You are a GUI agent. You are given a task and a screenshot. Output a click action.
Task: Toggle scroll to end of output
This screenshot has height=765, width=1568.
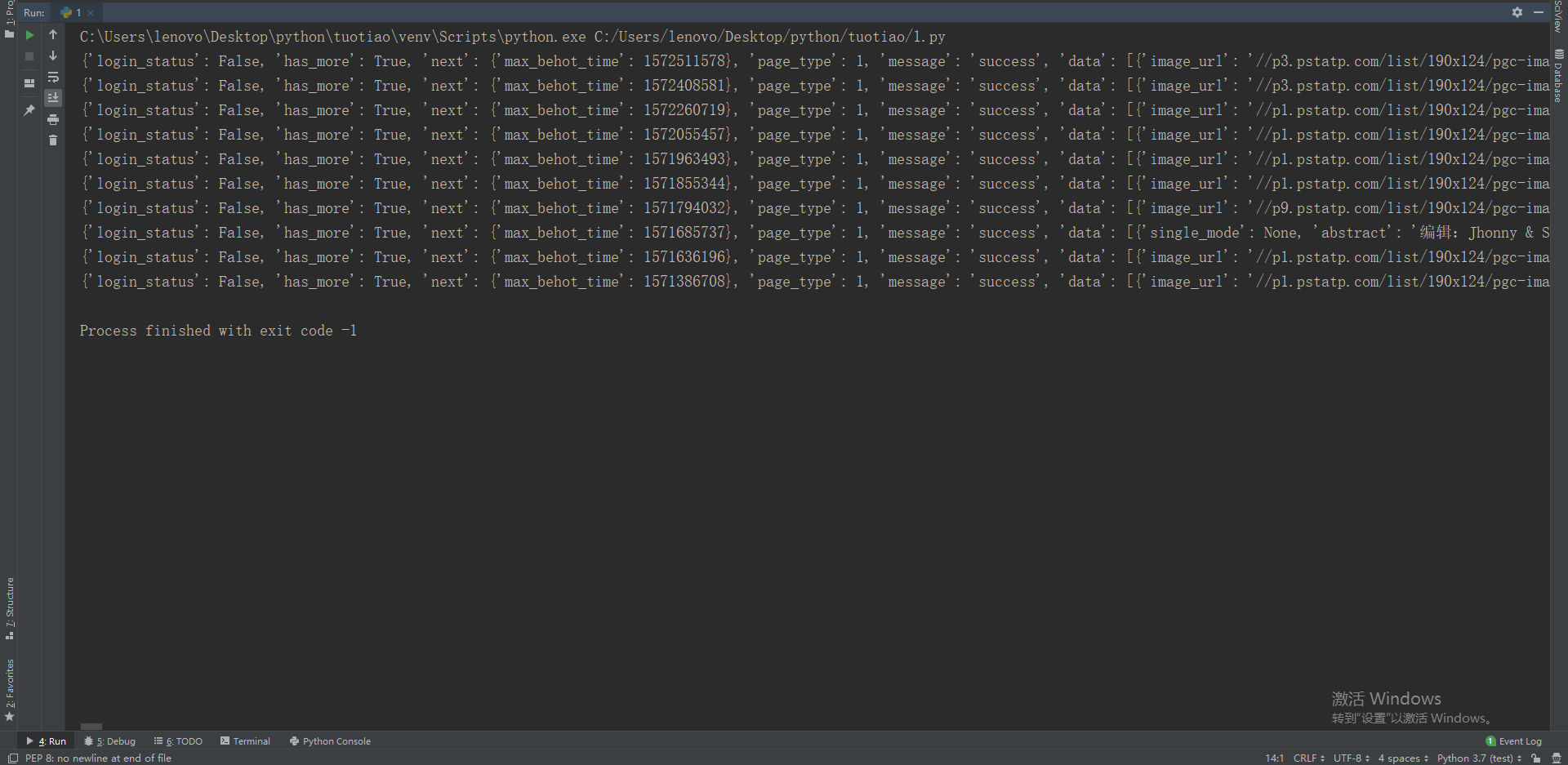[53, 98]
